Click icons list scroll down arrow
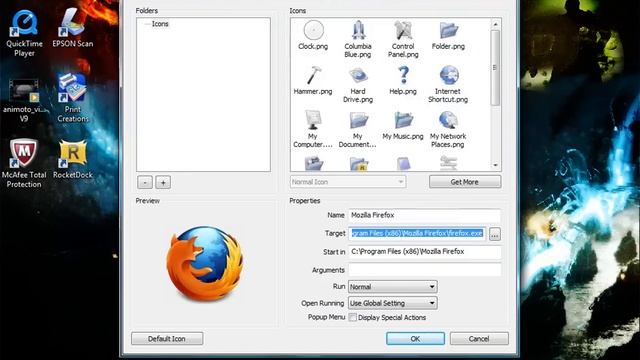Screen dimensions: 640x360 [x=496, y=165]
